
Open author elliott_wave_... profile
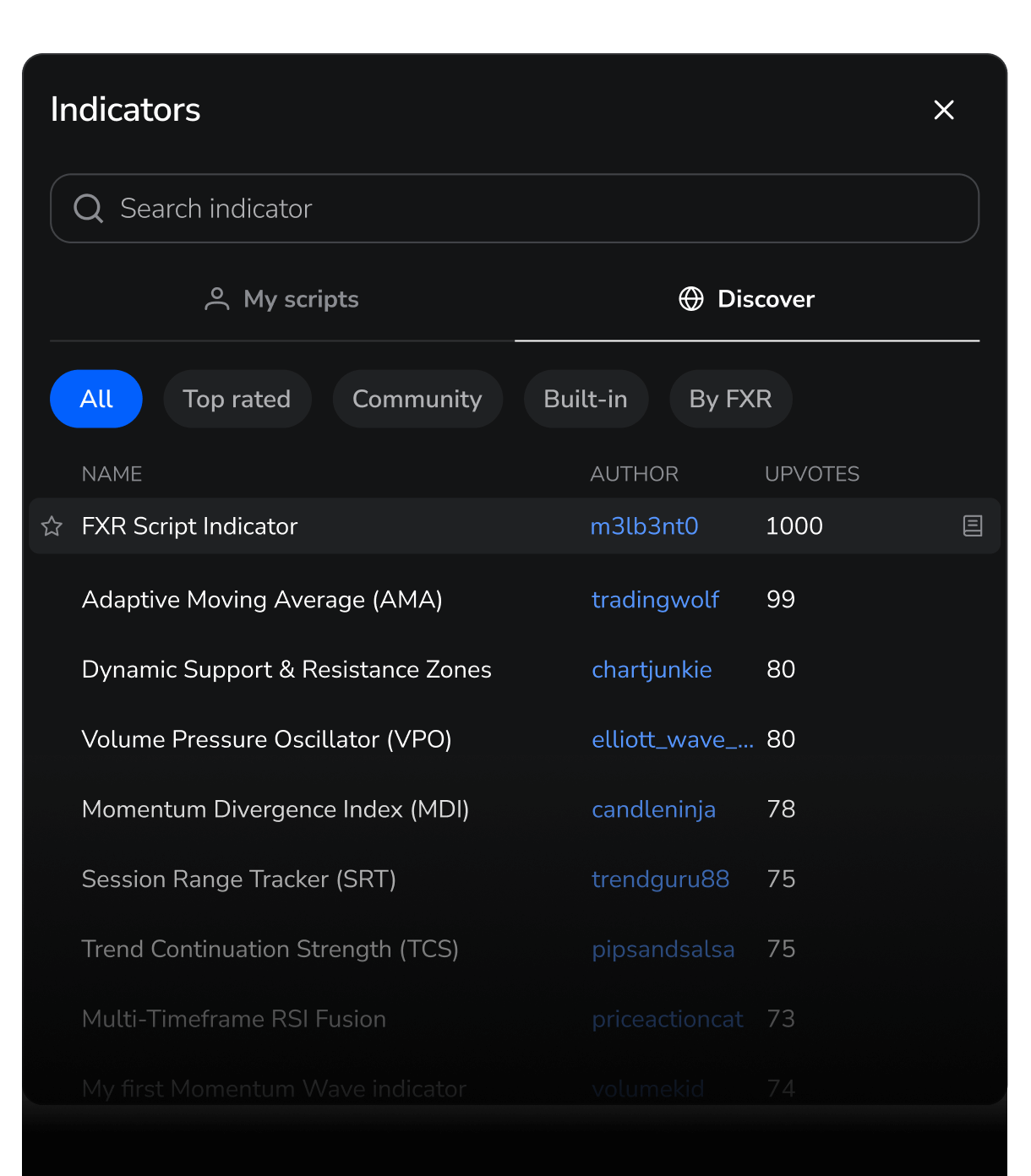[x=673, y=739]
